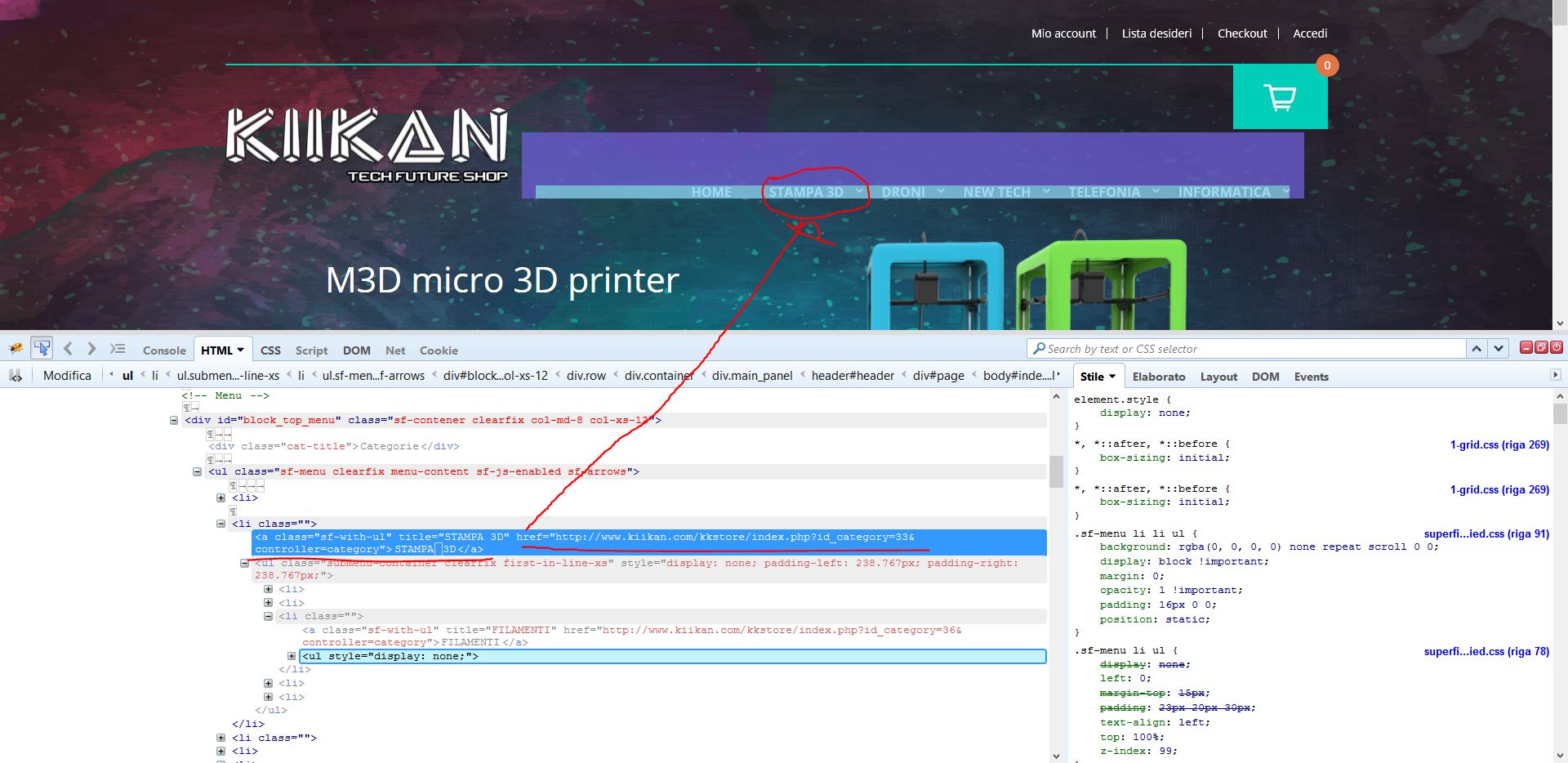Screen dimensions: 1568x763
Task: Select the header#header breadcrumb
Action: [x=853, y=376]
